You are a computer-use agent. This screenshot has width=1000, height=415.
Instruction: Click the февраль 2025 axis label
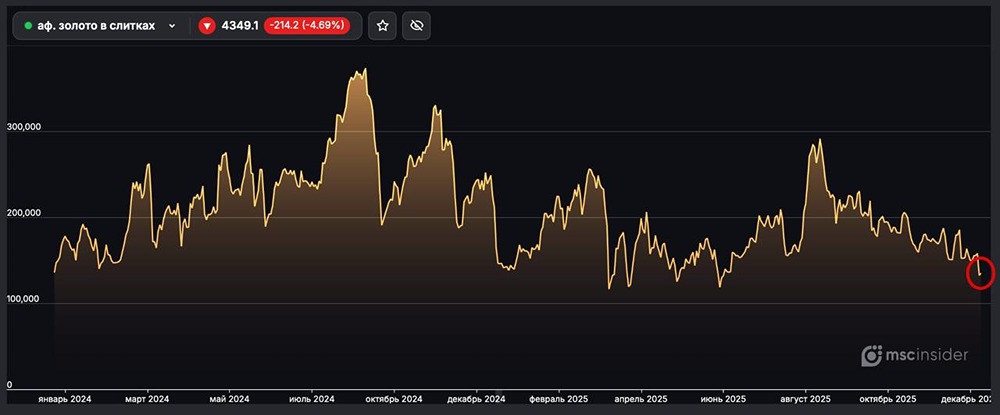pyautogui.click(x=559, y=400)
